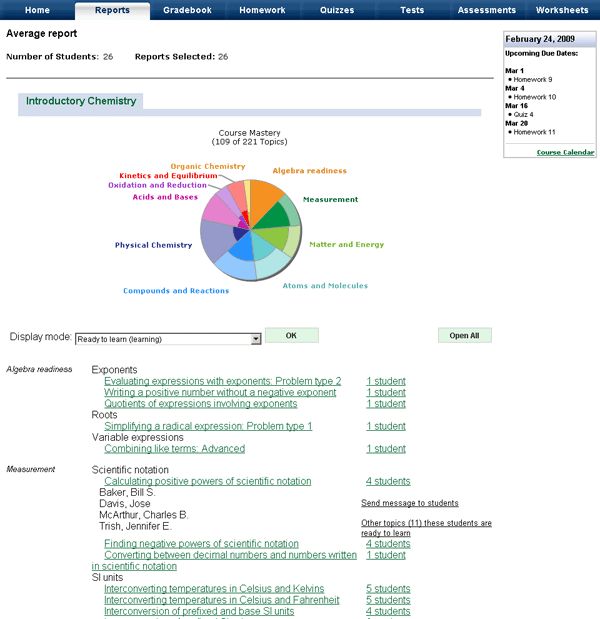Open Finding negative powers of scientific notation

(x=201, y=544)
